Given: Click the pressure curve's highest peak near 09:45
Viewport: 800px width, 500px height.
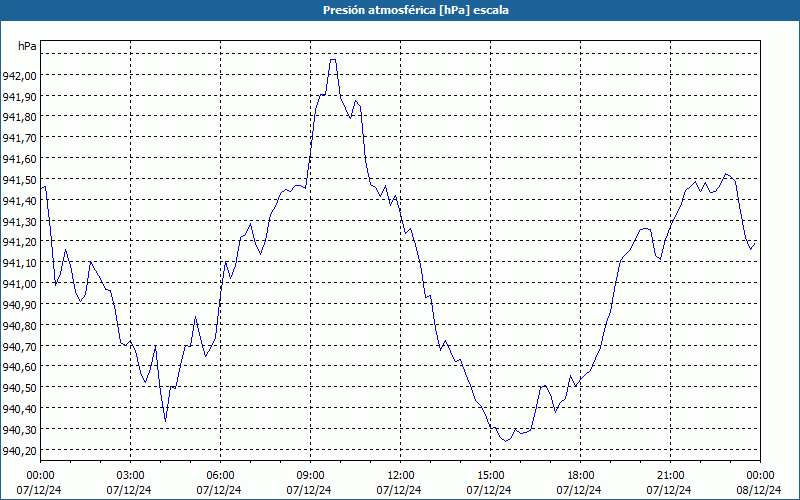Looking at the screenshot, I should pos(333,60).
